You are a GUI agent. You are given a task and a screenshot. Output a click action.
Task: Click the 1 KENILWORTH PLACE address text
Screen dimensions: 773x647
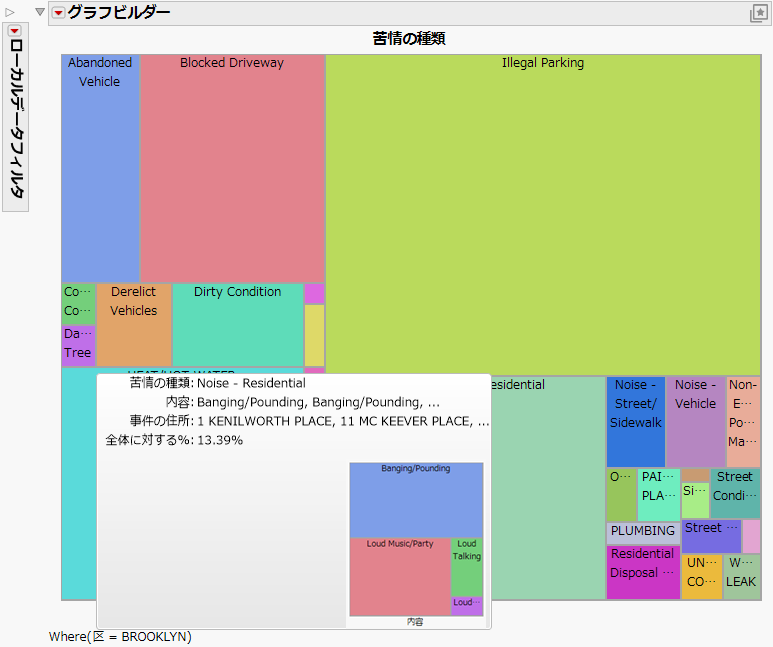tap(266, 421)
